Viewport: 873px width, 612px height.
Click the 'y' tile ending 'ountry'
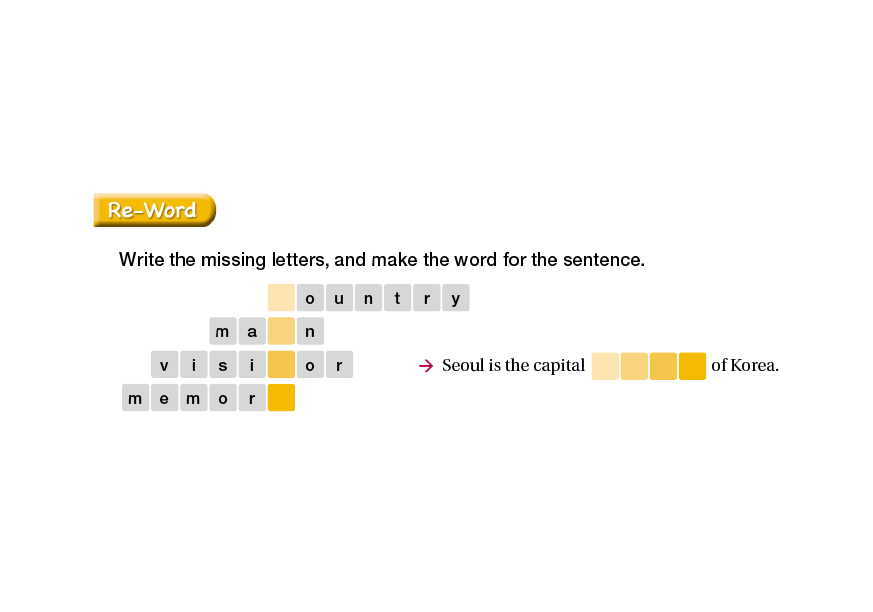click(x=455, y=298)
